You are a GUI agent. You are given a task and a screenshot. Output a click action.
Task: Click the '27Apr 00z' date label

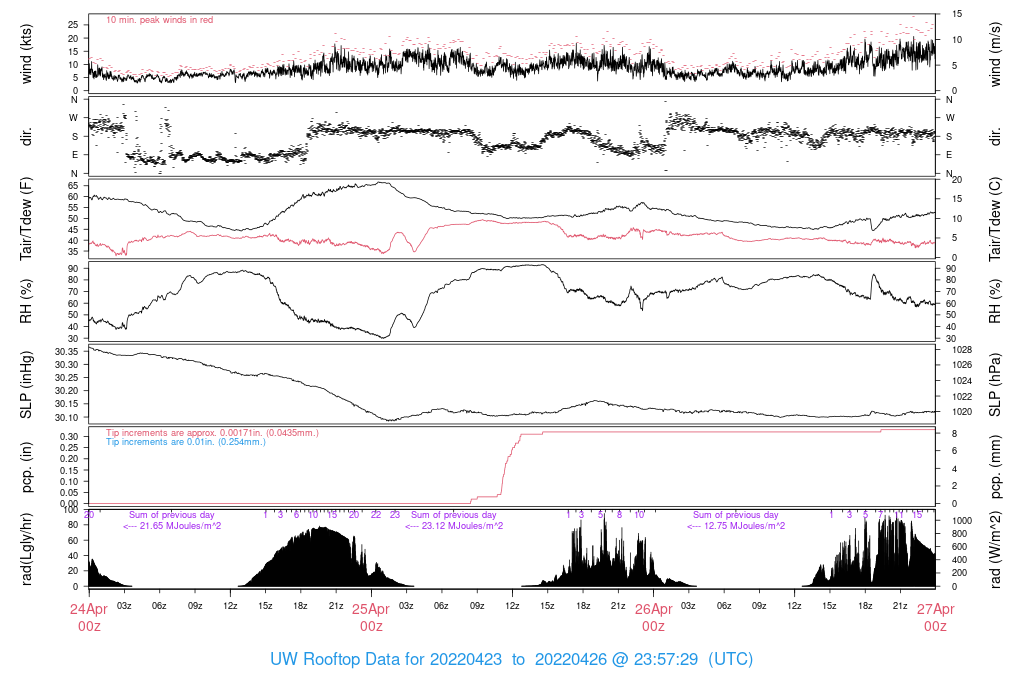point(935,617)
